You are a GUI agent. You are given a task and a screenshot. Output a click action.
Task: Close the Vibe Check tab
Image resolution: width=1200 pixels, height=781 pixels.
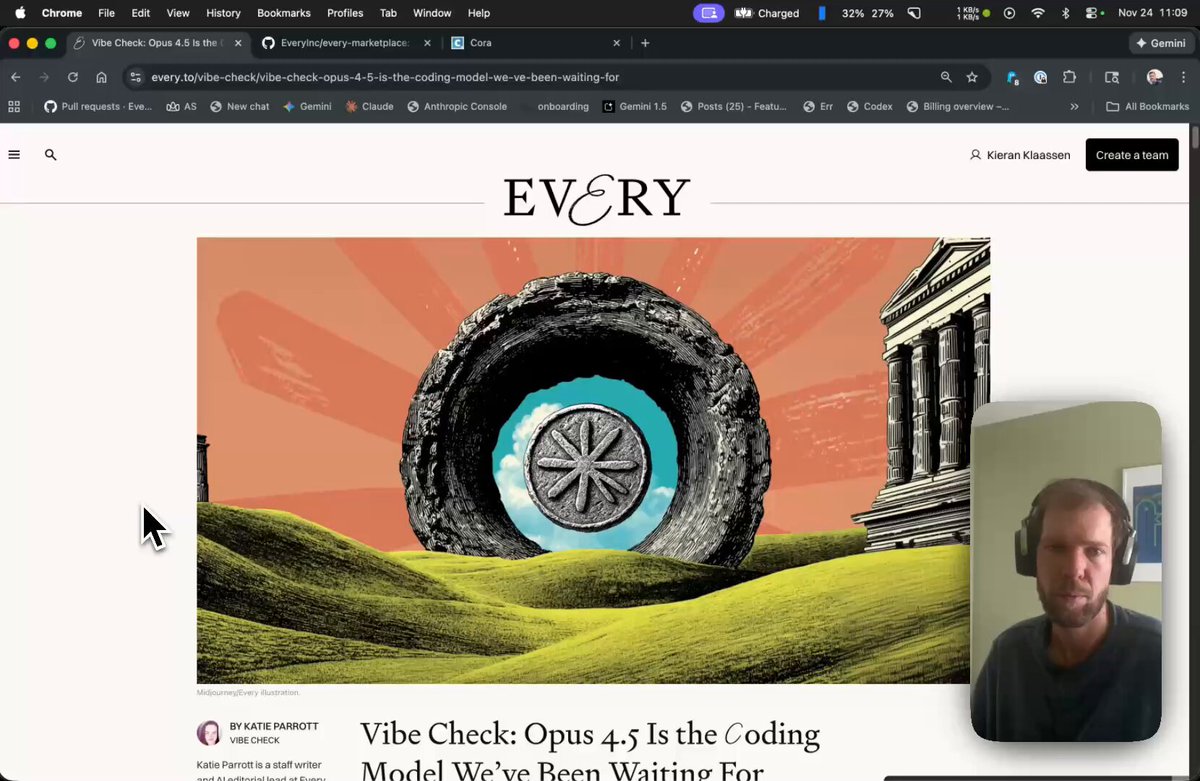point(237,43)
